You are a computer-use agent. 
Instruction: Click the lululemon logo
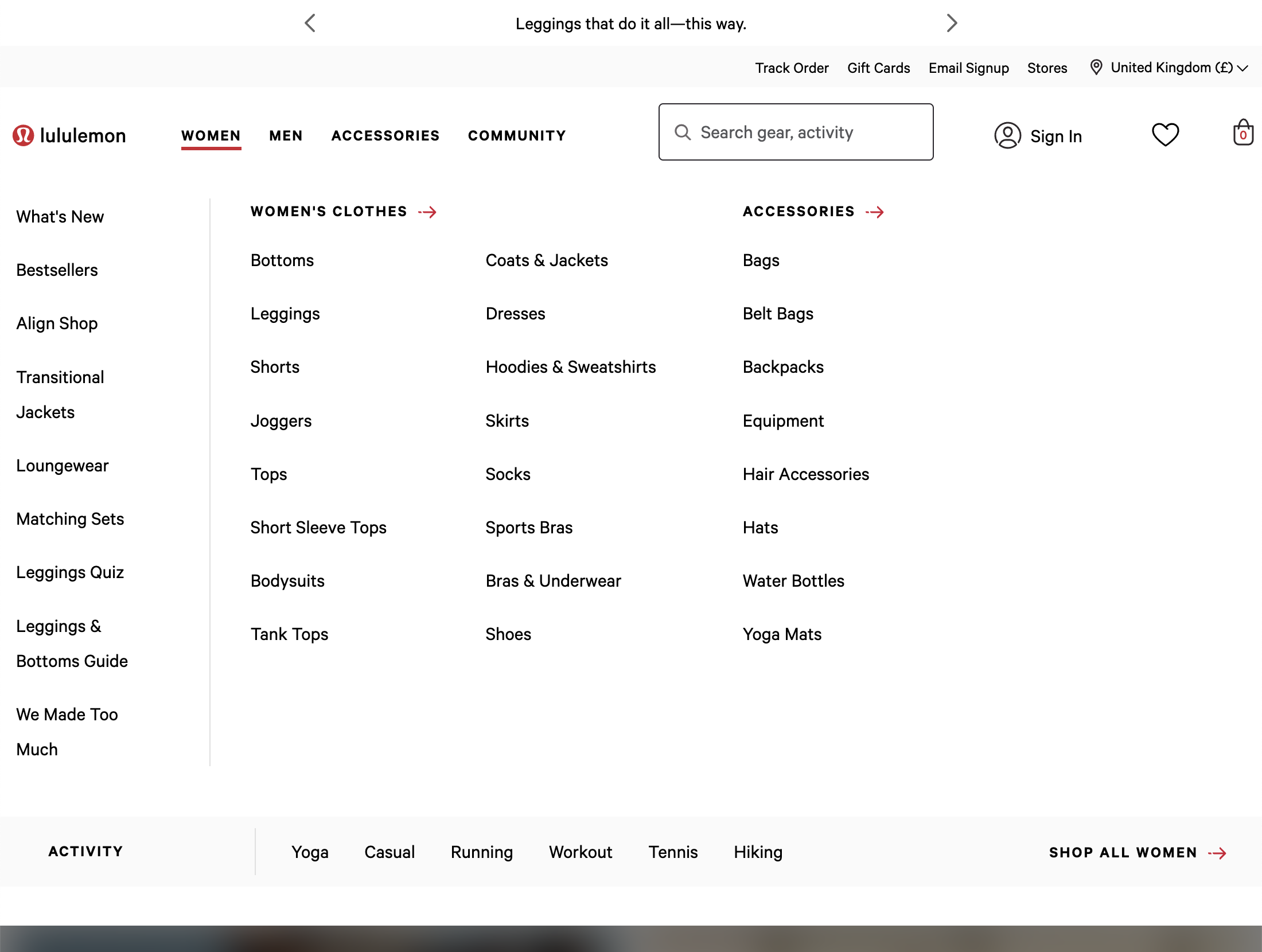69,135
